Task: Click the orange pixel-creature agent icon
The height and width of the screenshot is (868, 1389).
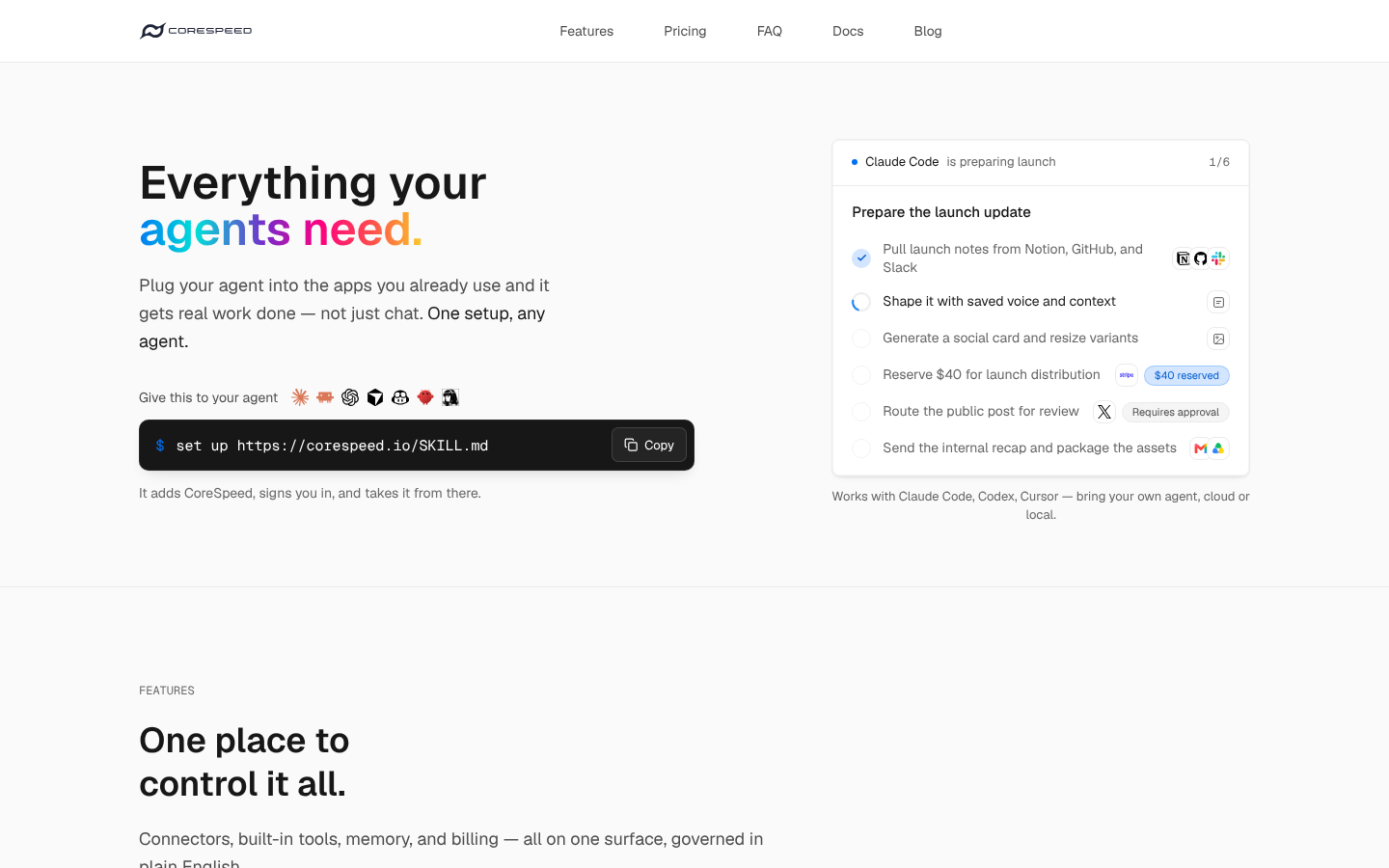Action: click(x=325, y=397)
